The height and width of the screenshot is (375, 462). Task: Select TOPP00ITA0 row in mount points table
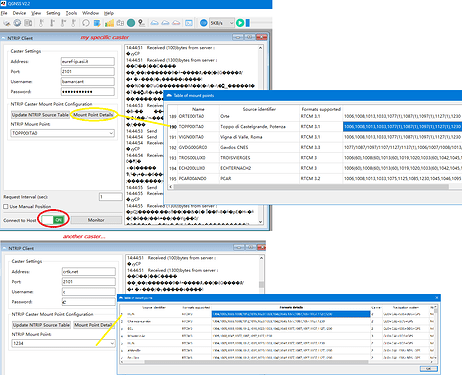pyautogui.click(x=315, y=127)
